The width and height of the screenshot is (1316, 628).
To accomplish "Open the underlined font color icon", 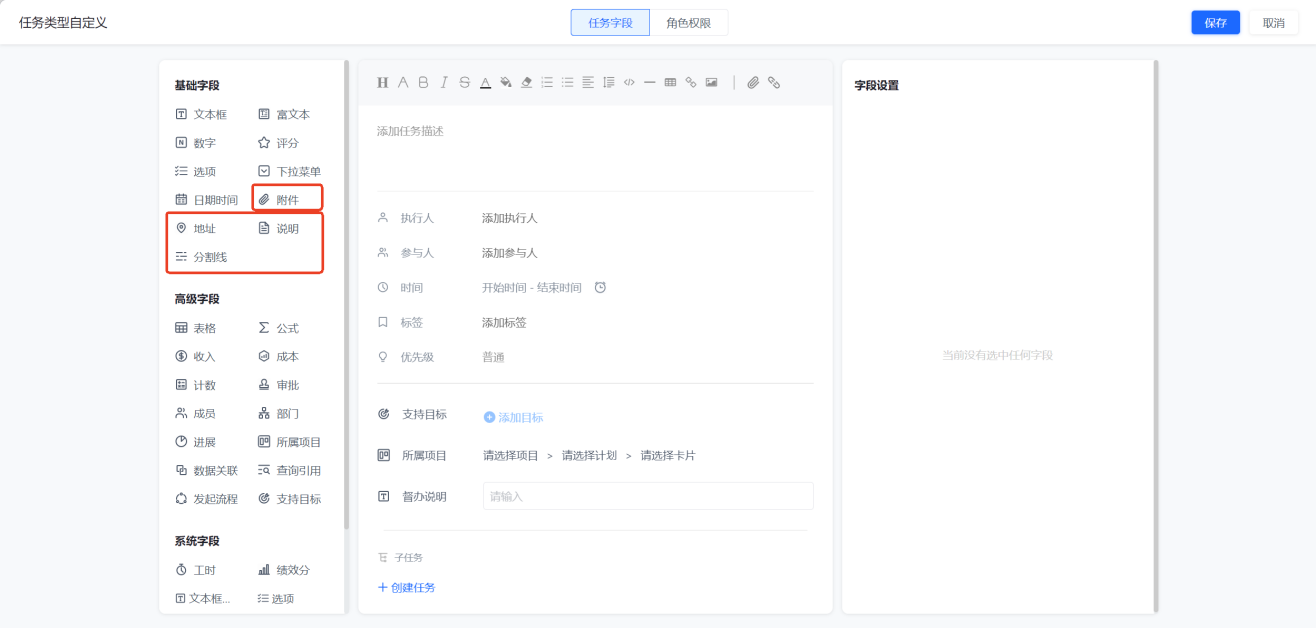I will (485, 83).
